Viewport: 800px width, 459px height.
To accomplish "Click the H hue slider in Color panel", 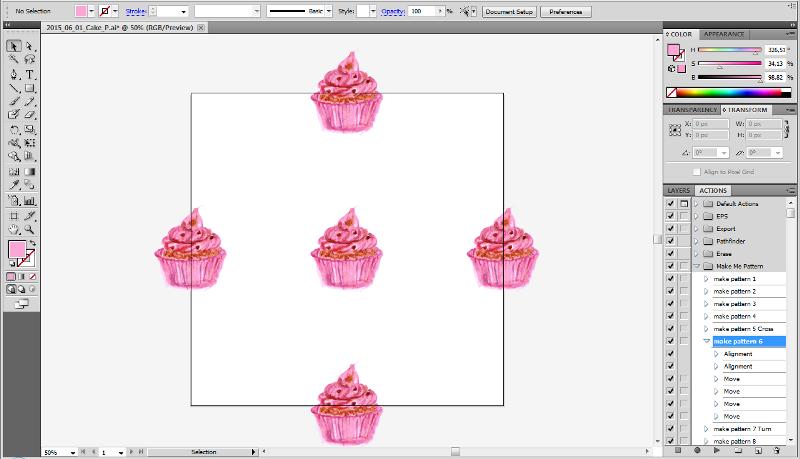I will pos(730,50).
